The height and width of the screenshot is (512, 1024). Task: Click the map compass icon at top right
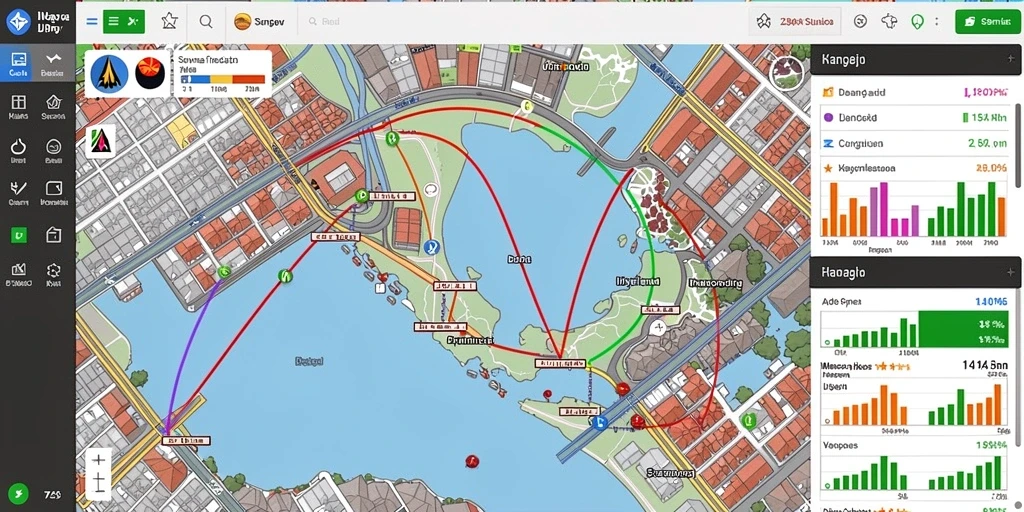(x=786, y=72)
